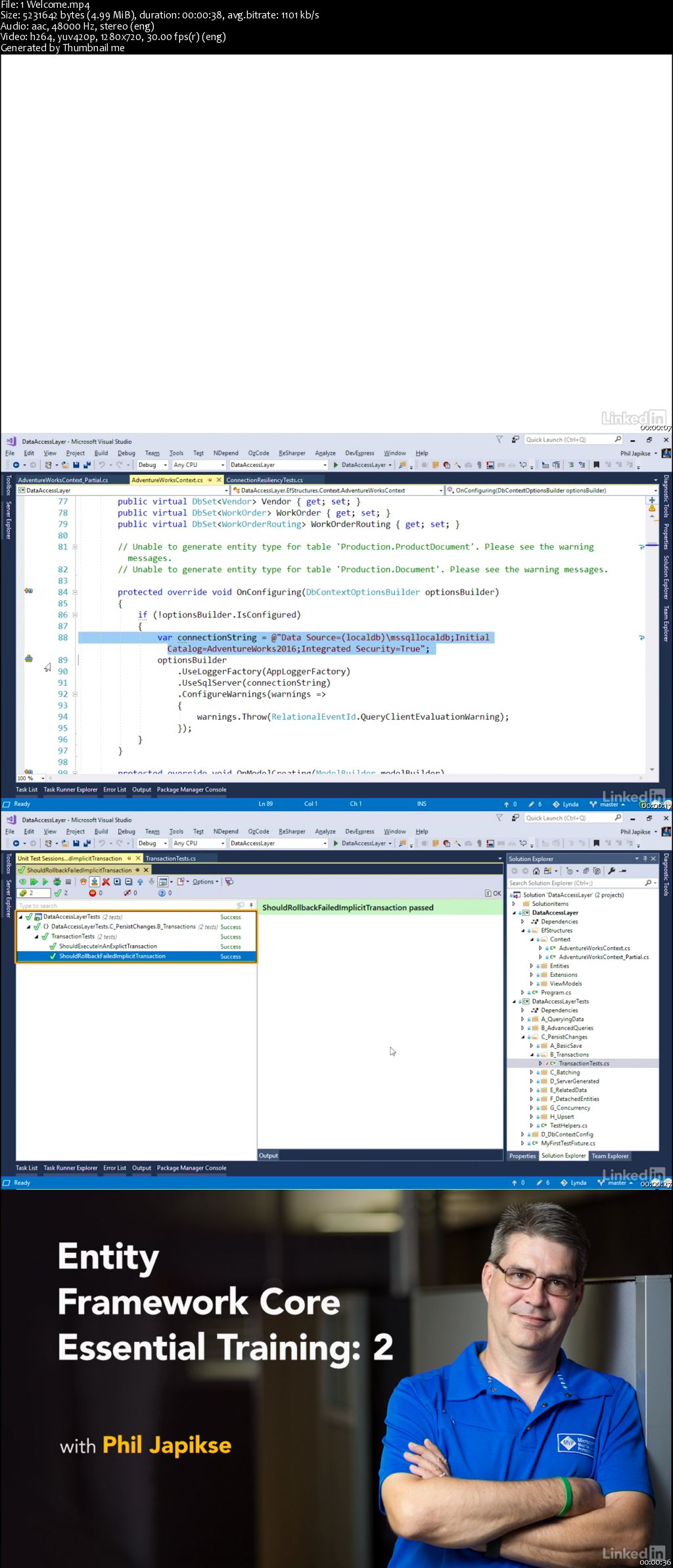The width and height of the screenshot is (673, 1568).
Task: Click the pencil pending changes indicator in test window status bar
Action: pos(540,1182)
